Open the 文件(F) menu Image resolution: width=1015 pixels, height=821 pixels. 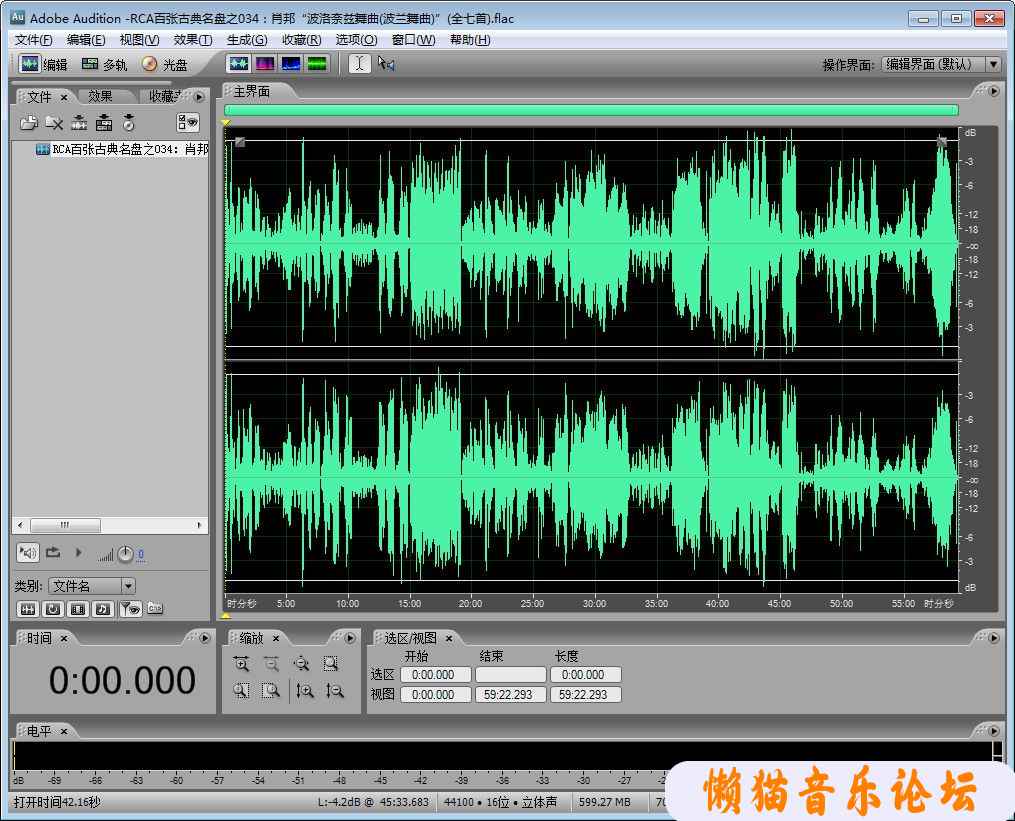(34, 40)
